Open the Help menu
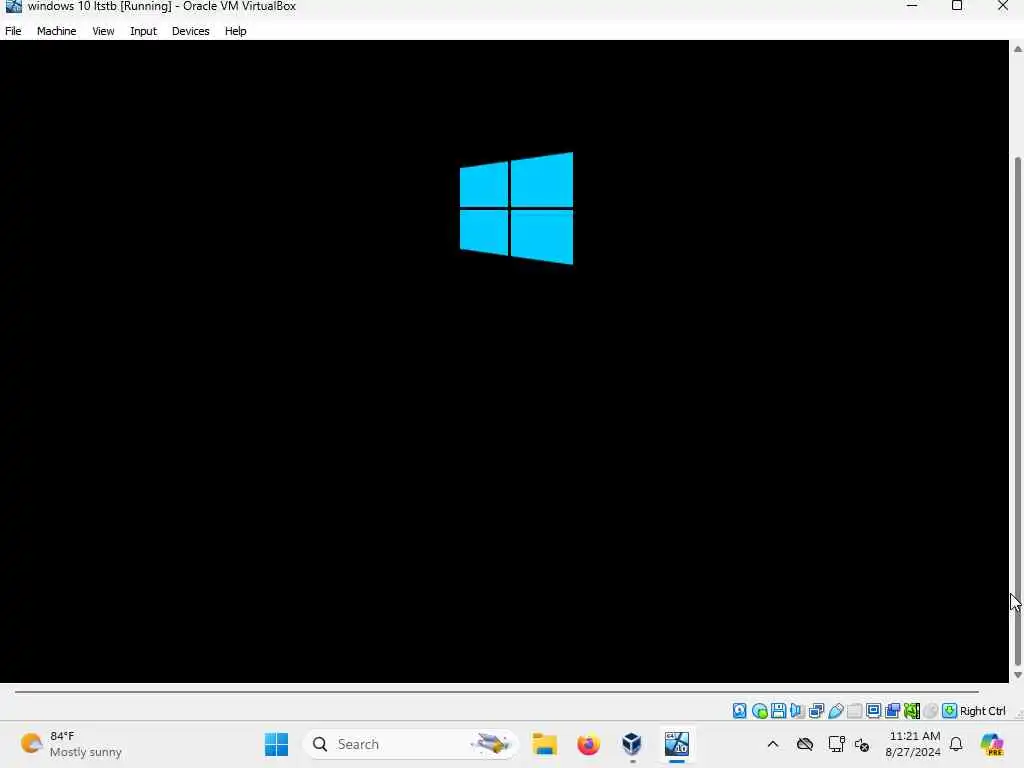The image size is (1024, 768). coord(235,31)
